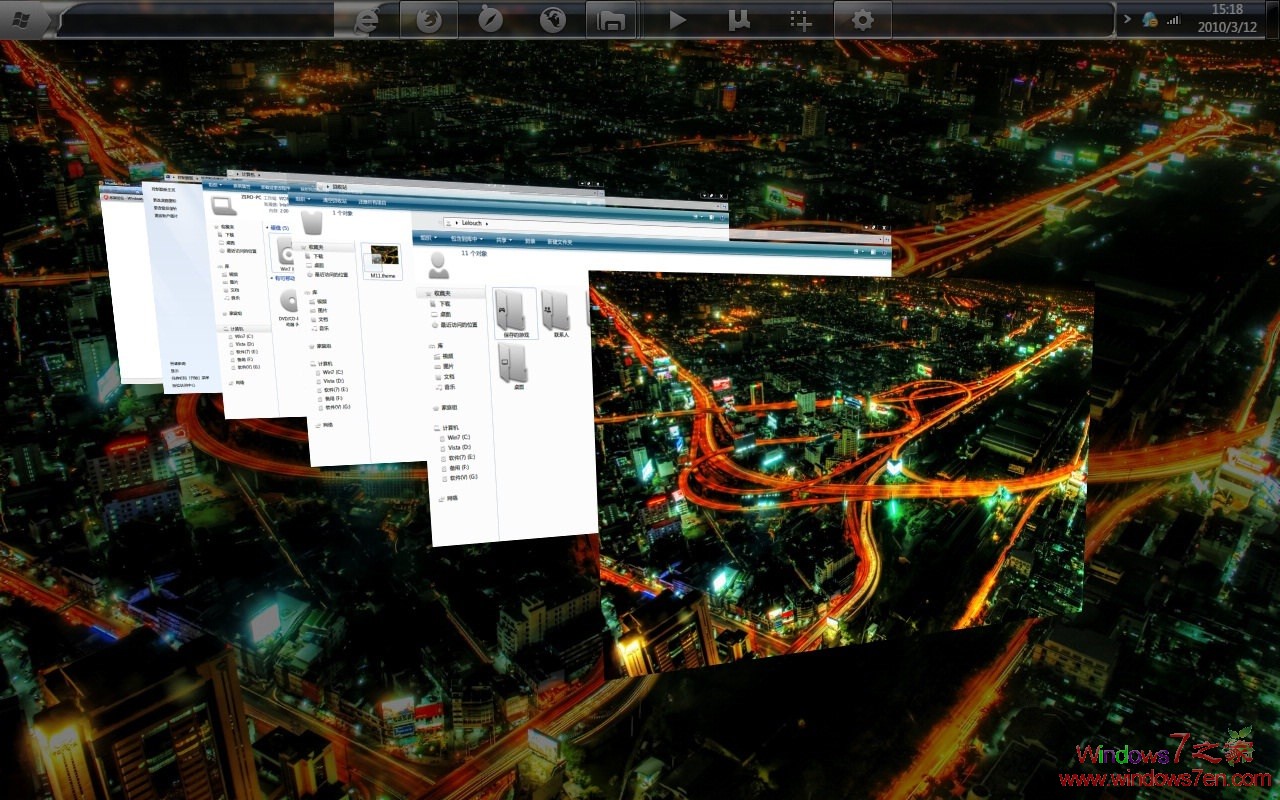This screenshot has width=1280, height=800.
Task: Select 家庭组 in M11.theme window sidebar
Action: (320, 346)
